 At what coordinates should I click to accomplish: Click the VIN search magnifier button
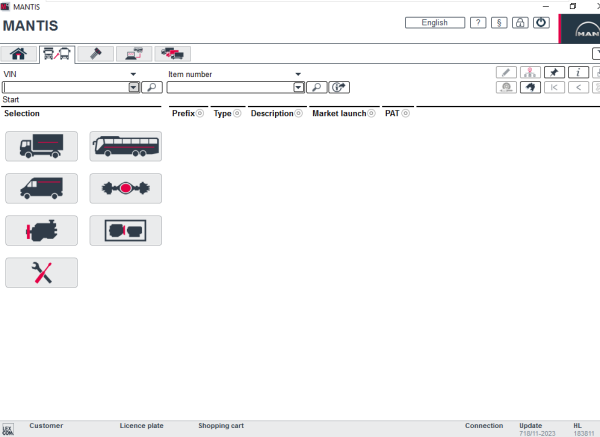pos(152,87)
